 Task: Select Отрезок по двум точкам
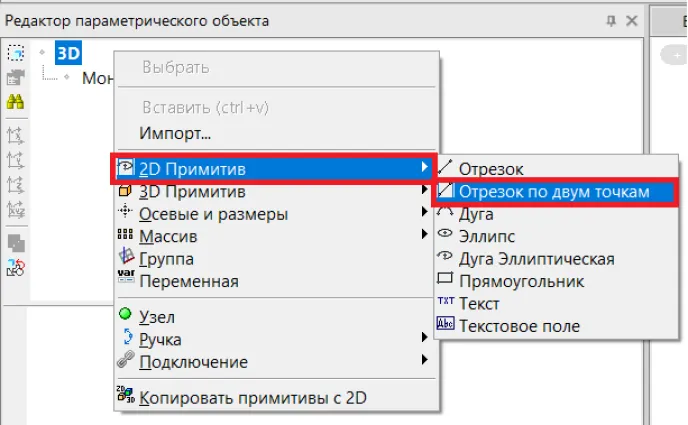click(x=554, y=191)
